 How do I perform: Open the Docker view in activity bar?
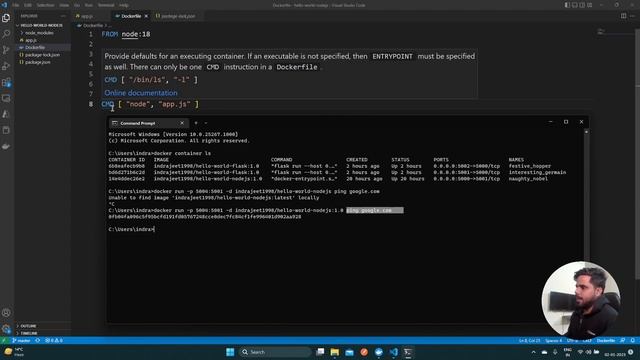[x=6, y=146]
